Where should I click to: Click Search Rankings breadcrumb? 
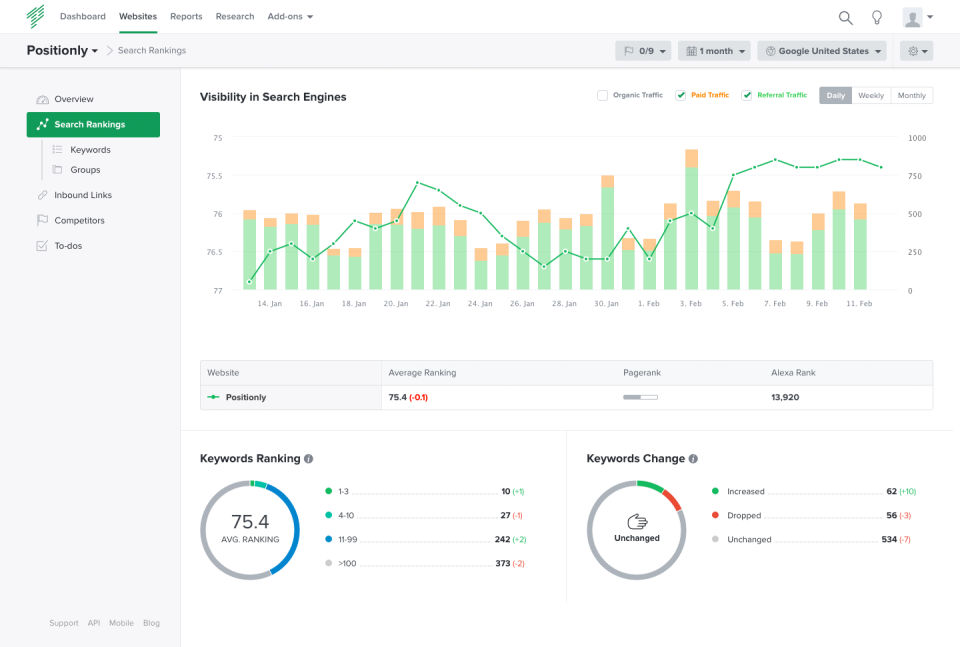click(152, 50)
